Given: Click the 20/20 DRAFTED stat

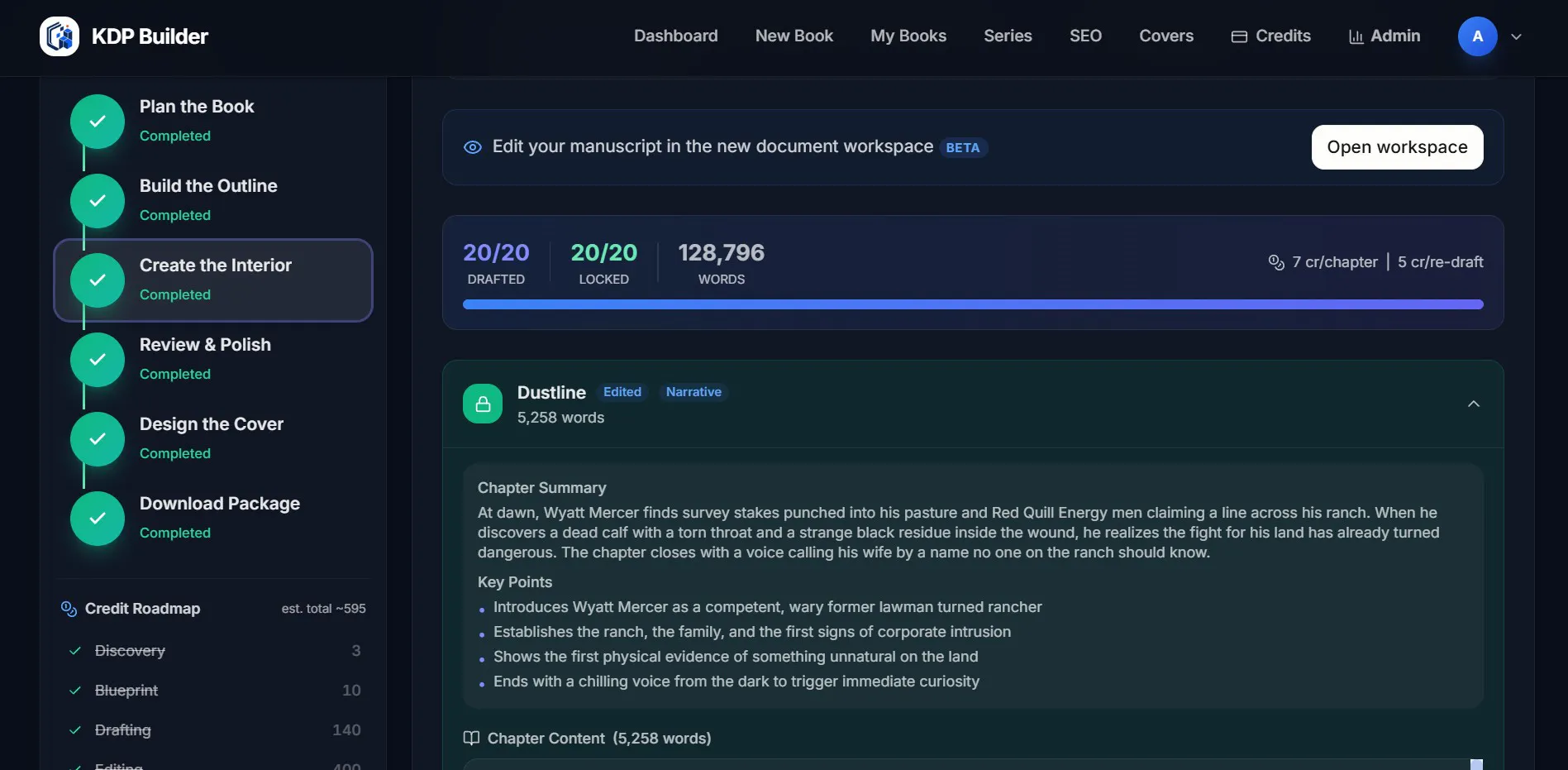Looking at the screenshot, I should pos(496,263).
